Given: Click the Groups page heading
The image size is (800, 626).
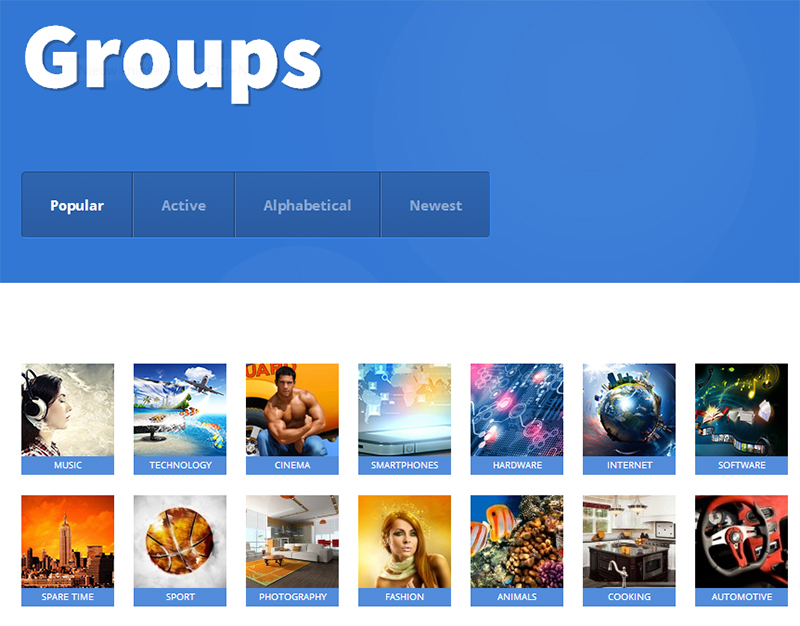Looking at the screenshot, I should 172,62.
